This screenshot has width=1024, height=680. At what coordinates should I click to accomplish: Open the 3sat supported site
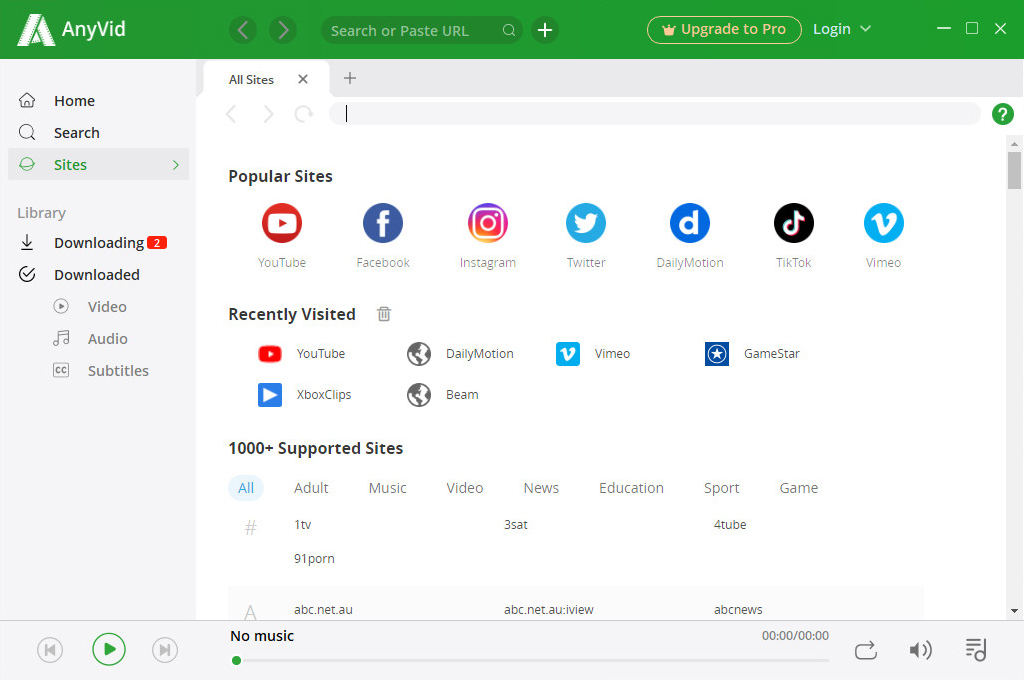[x=516, y=525]
